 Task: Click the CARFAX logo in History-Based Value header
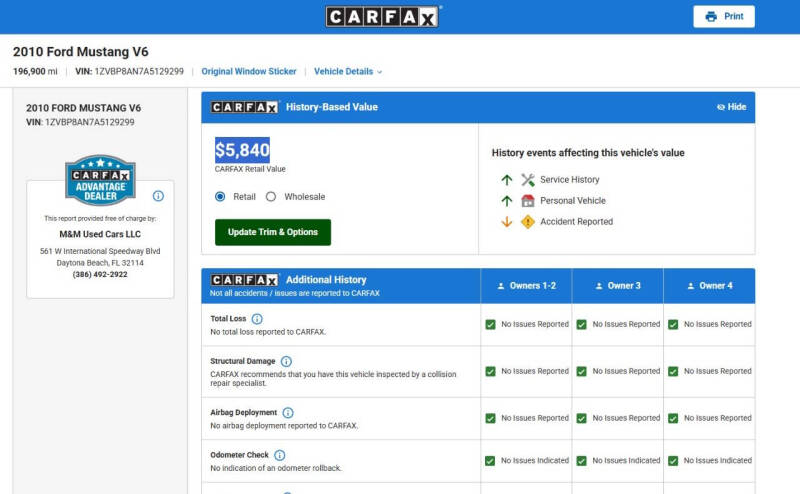coord(244,107)
